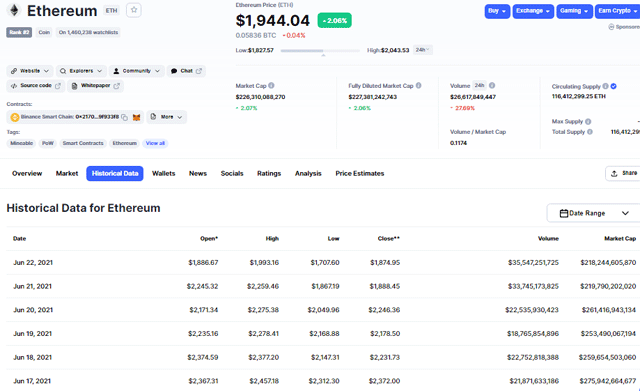Open the Price Estimates tab

pos(360,173)
